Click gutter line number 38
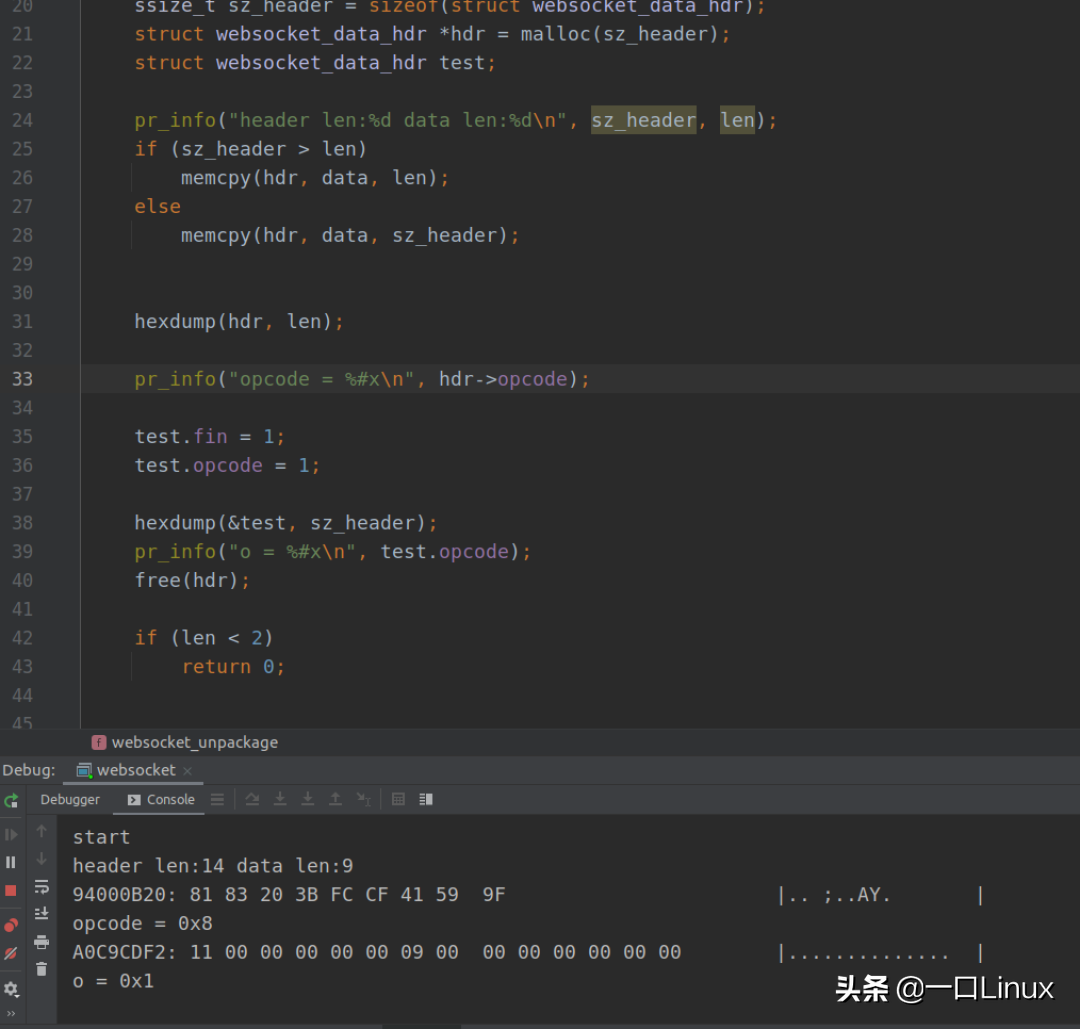 23,523
